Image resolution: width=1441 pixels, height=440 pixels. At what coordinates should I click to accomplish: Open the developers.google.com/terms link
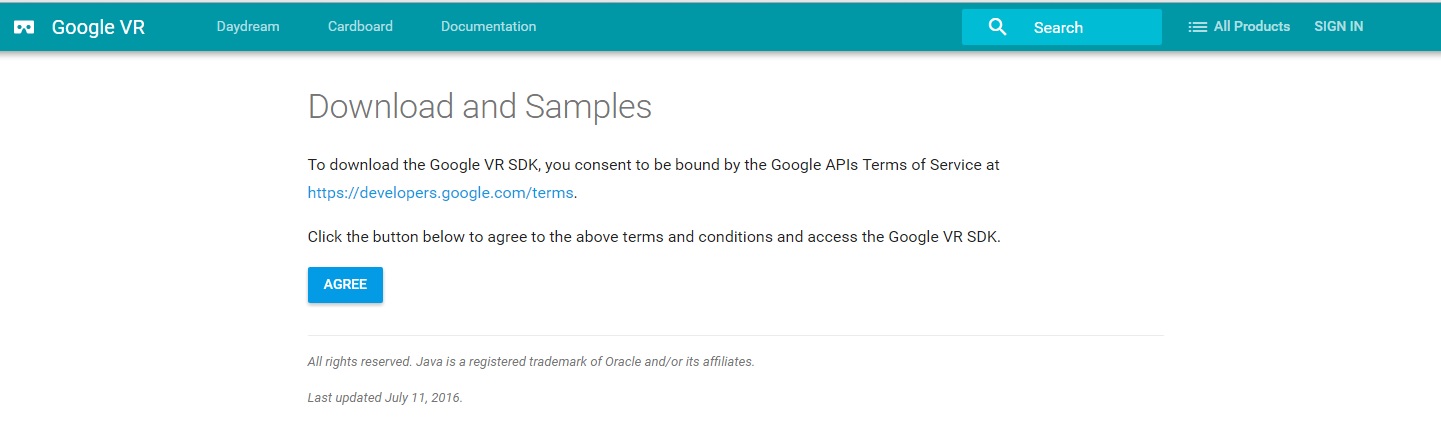(441, 192)
